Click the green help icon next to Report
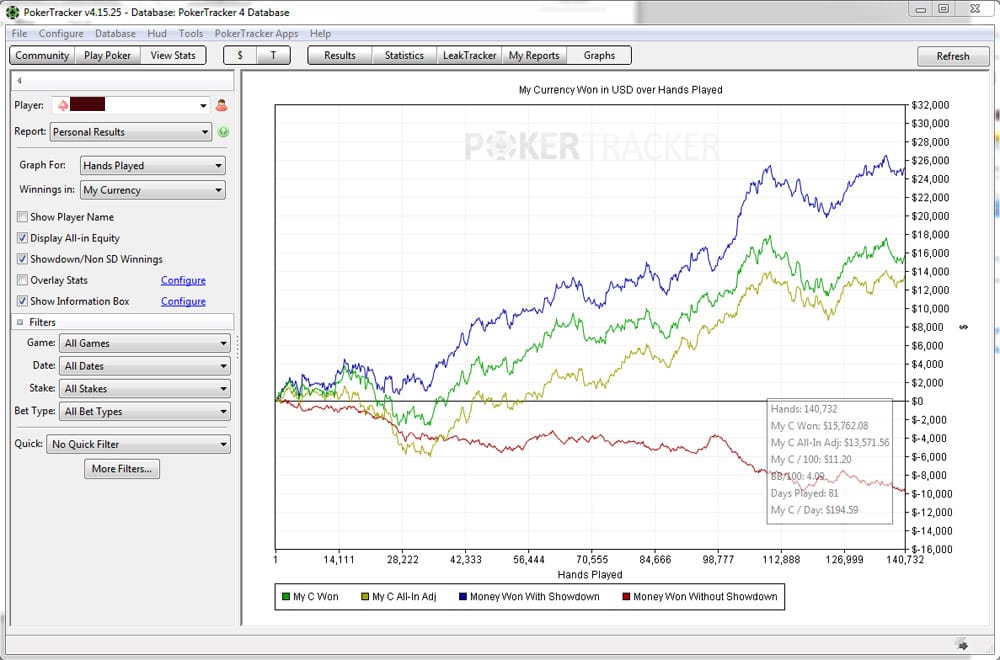The width and height of the screenshot is (1000, 660). 223,132
